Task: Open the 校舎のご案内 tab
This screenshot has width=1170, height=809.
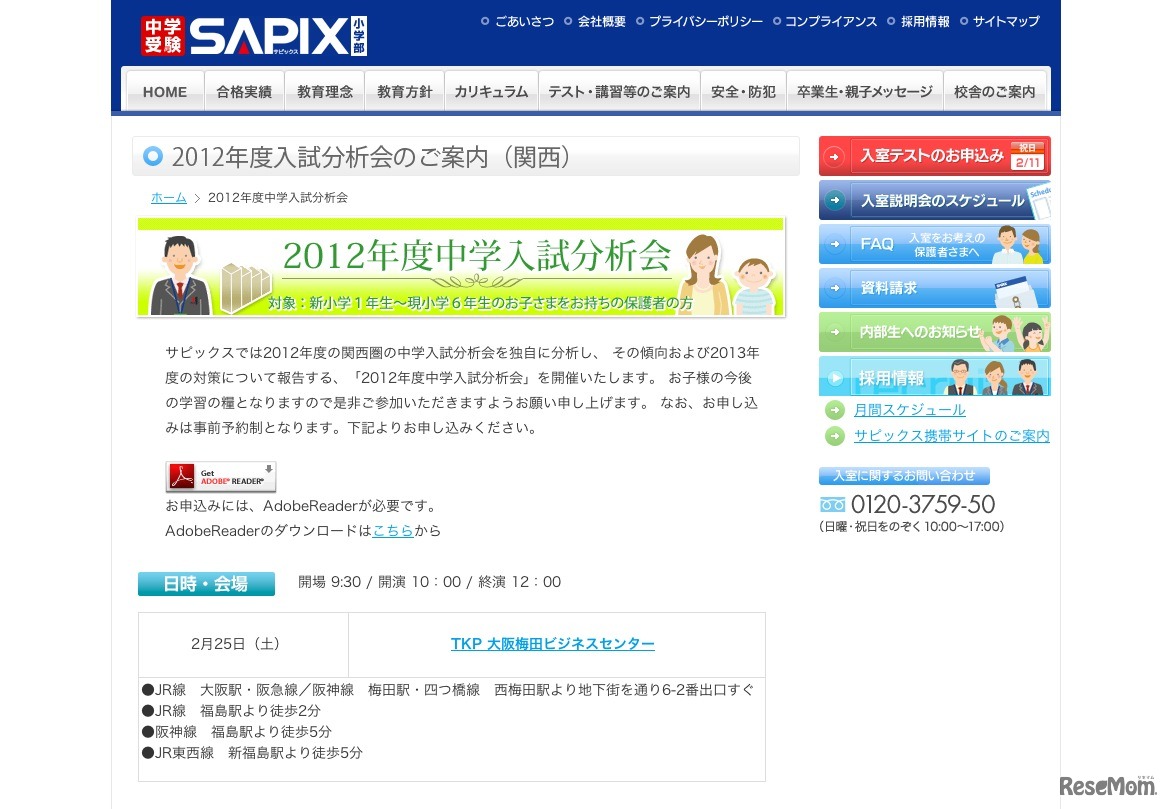Action: (x=996, y=91)
